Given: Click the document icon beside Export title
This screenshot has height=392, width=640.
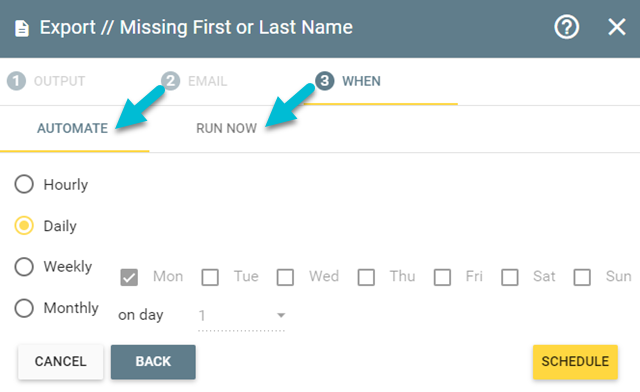Looking at the screenshot, I should (22, 29).
